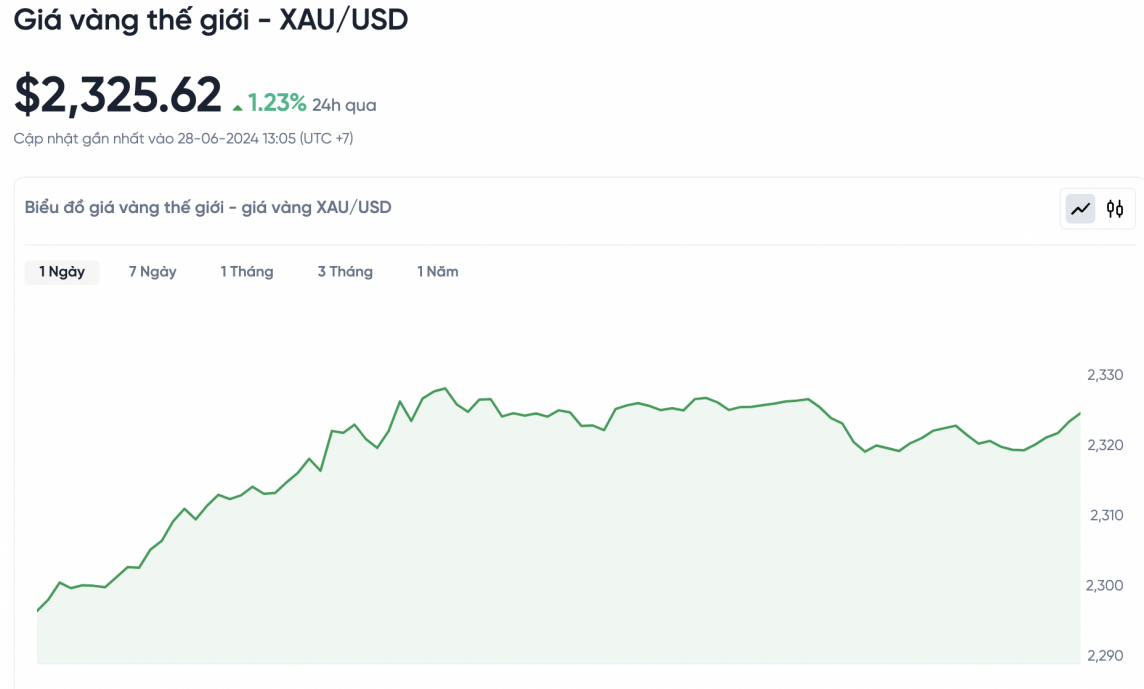
Task: View the 1 Năm chart range
Action: coord(438,272)
